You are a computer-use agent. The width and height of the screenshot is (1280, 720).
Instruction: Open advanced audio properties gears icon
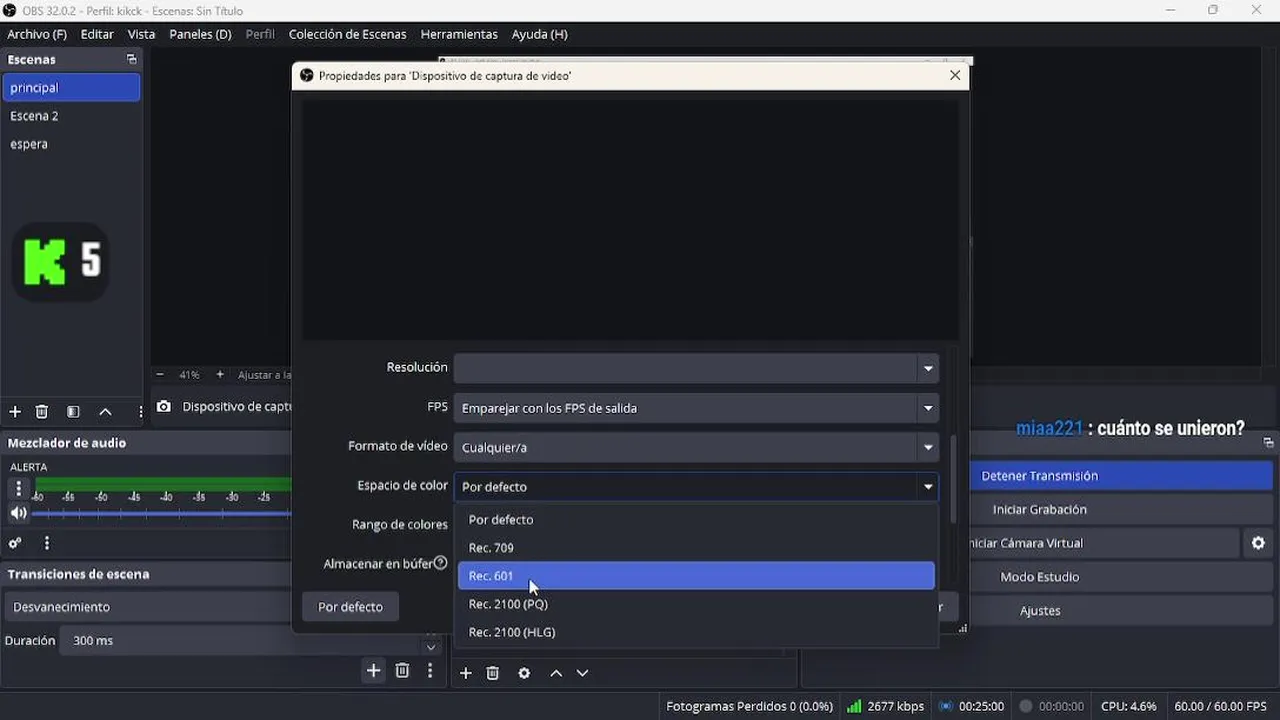pyautogui.click(x=15, y=543)
